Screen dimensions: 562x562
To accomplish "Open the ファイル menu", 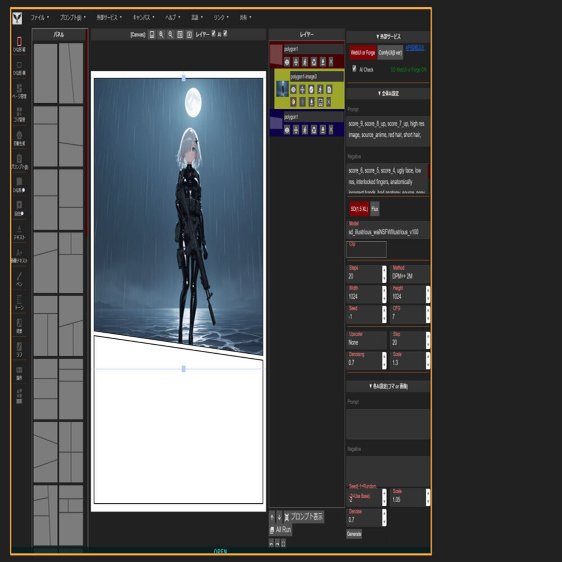I will tap(40, 17).
